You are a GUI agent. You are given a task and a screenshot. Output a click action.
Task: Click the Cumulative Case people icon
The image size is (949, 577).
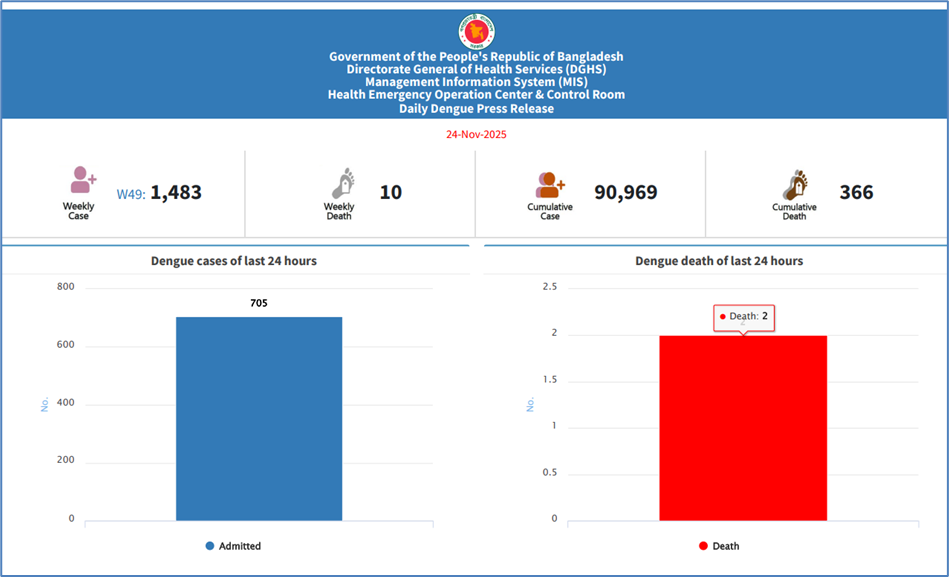coord(550,185)
